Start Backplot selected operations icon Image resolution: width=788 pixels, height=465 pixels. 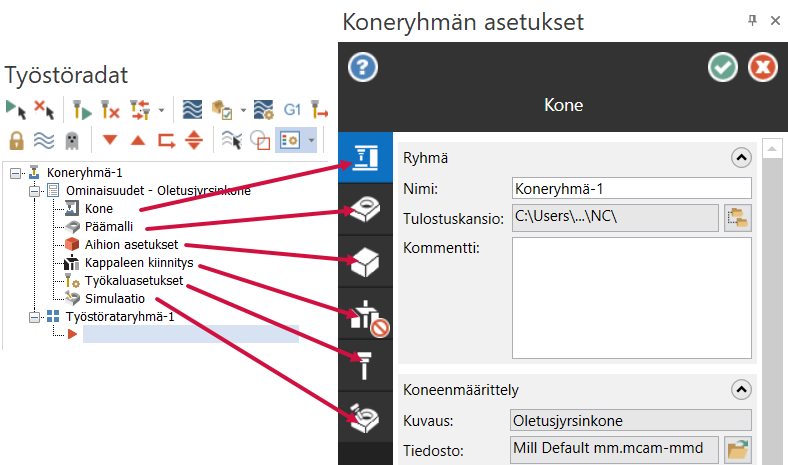point(192,109)
